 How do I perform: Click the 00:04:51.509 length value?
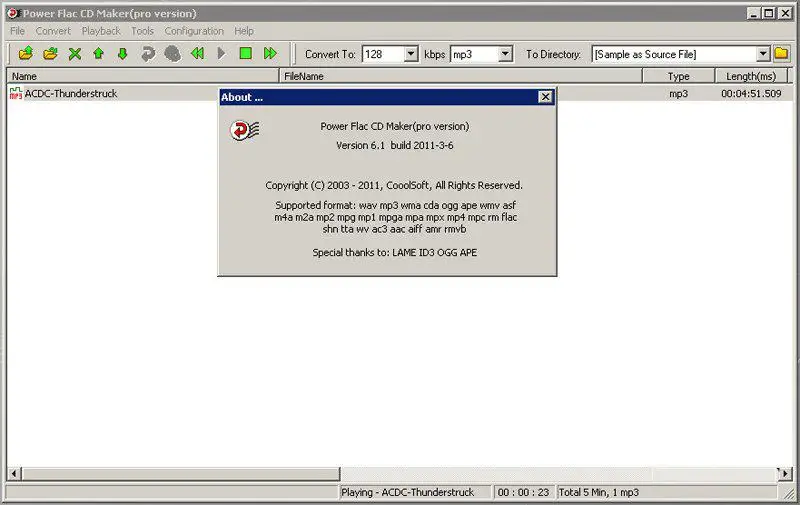tap(751, 94)
